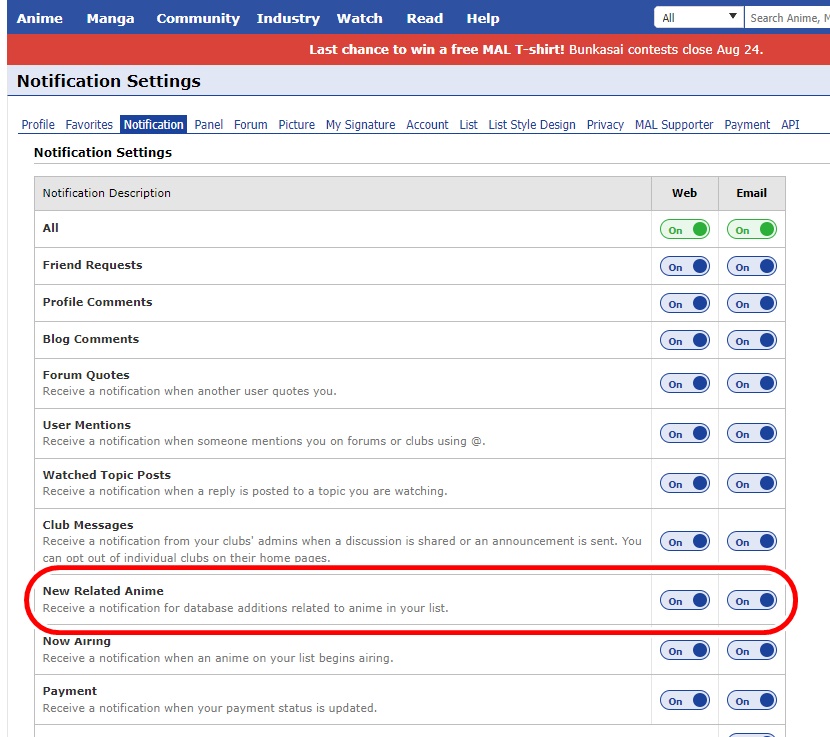Click the Payment row label
Screen dimensions: 830x737
click(70, 691)
